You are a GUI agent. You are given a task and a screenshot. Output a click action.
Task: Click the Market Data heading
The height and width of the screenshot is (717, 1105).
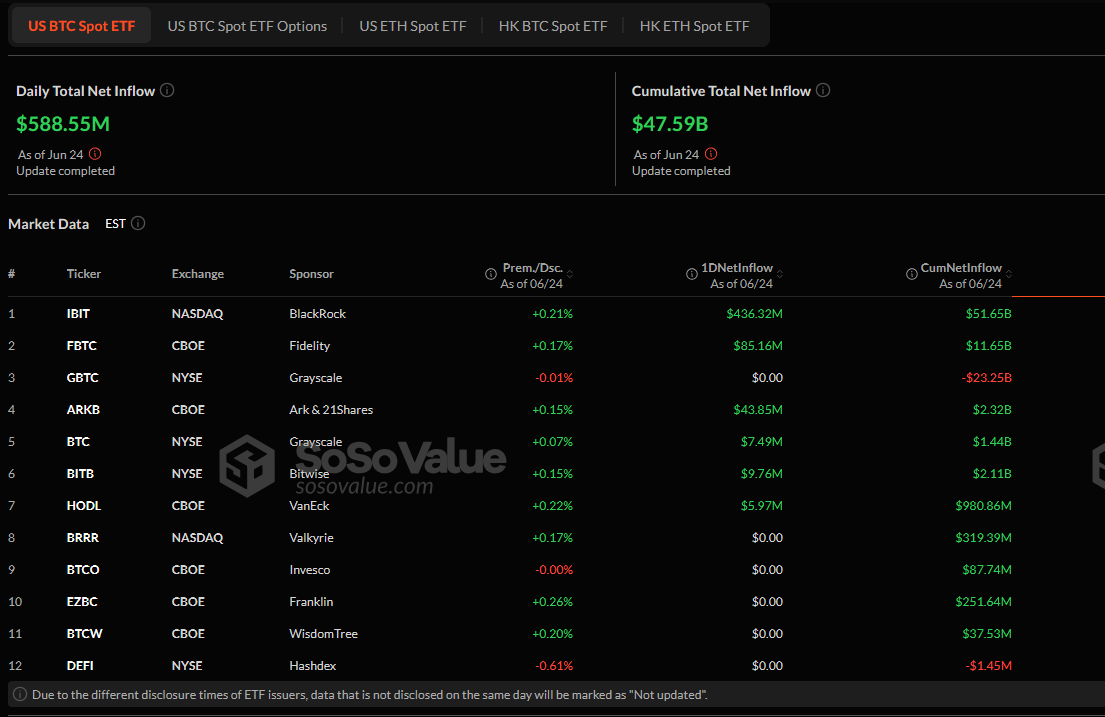pyautogui.click(x=49, y=224)
